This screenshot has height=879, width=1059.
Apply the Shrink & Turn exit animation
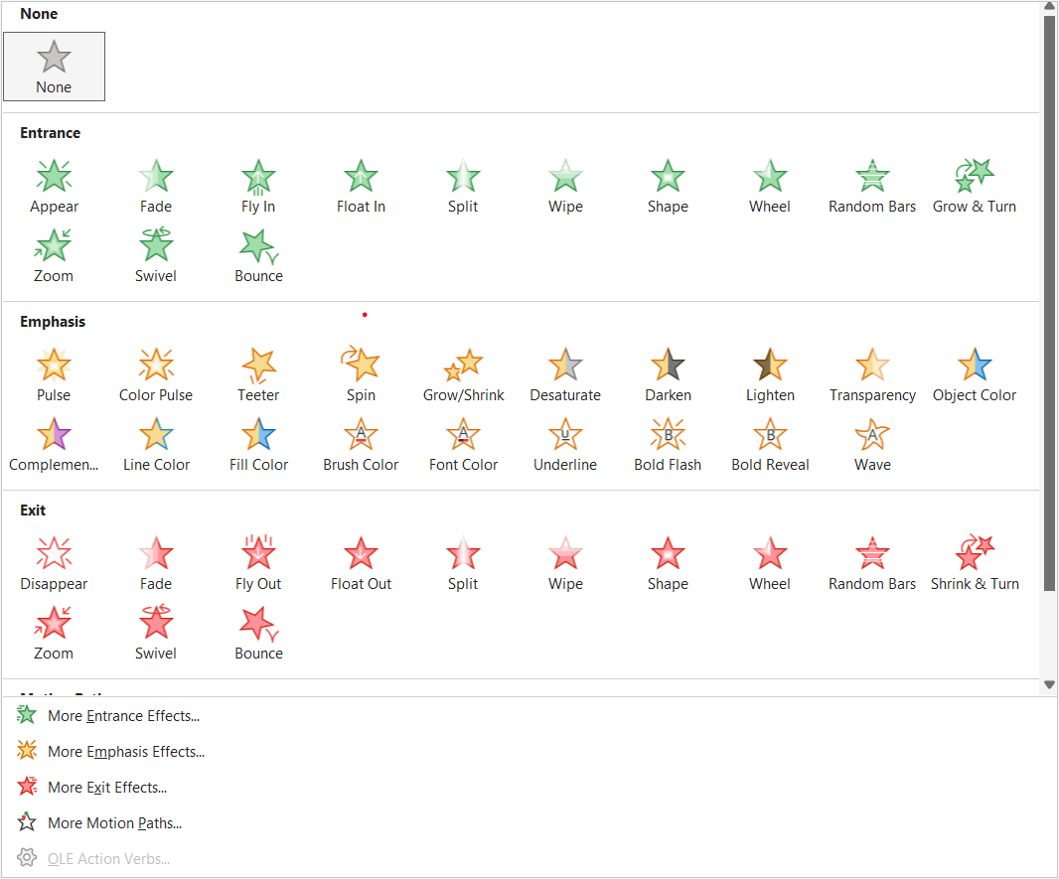coord(974,564)
